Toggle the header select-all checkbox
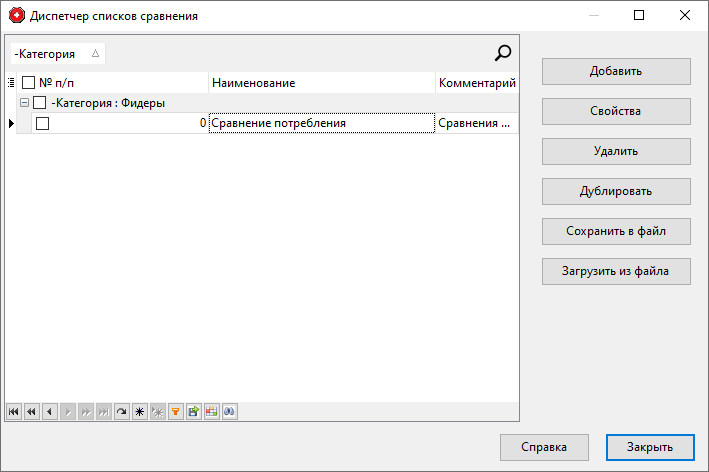Image resolution: width=709 pixels, height=472 pixels. [x=29, y=83]
